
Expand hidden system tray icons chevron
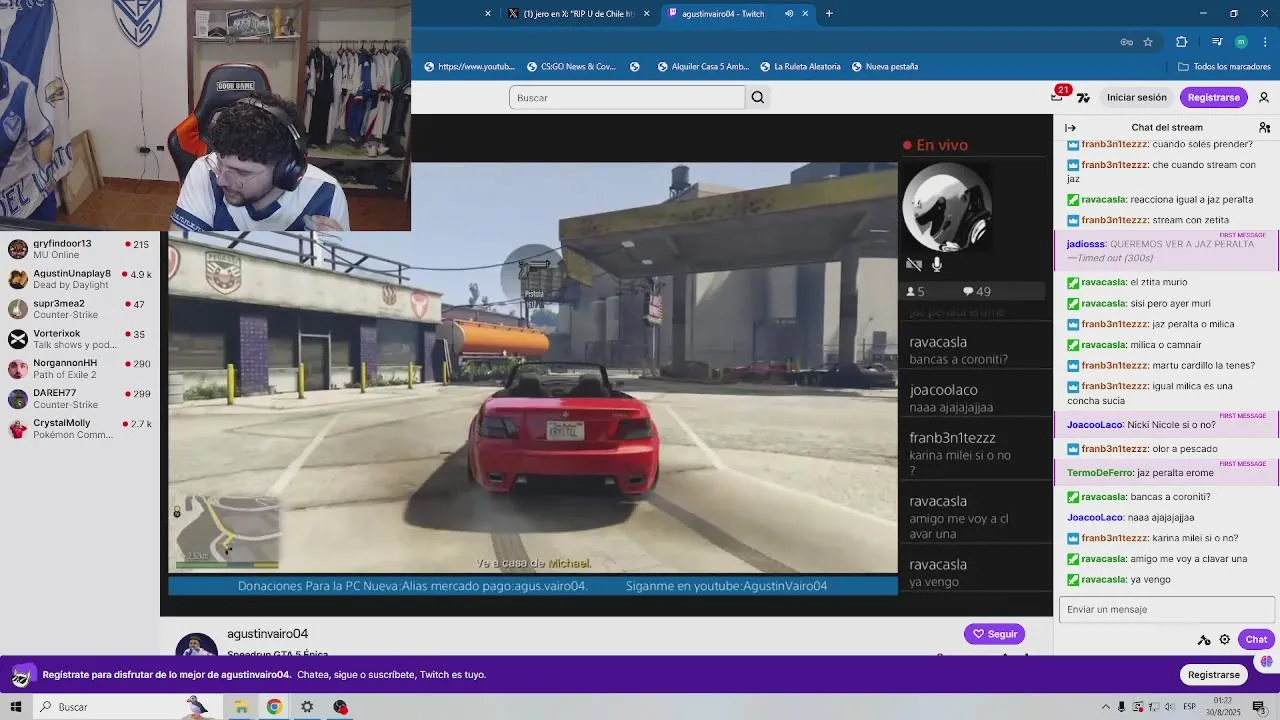point(1105,707)
